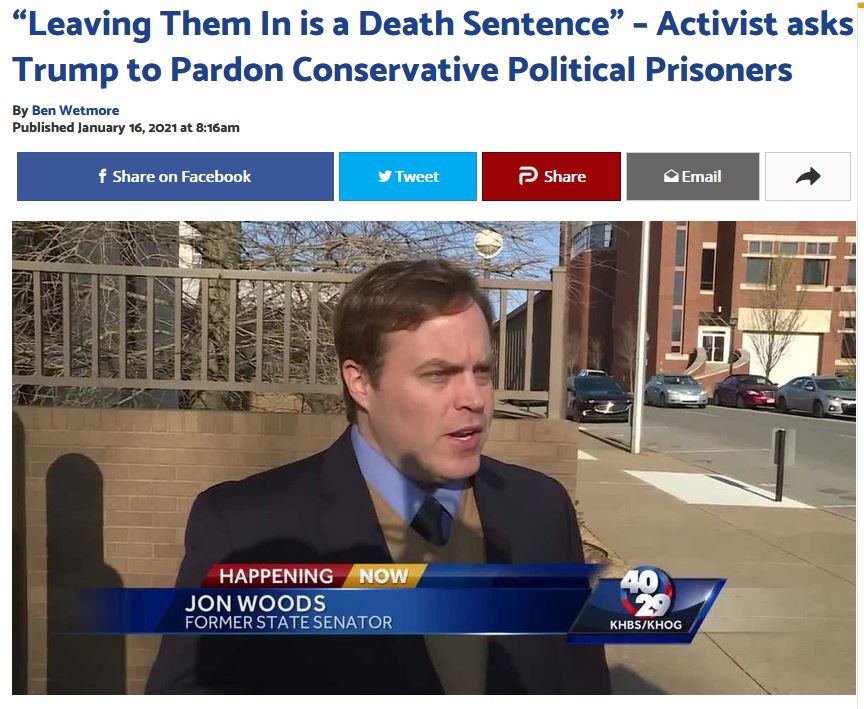This screenshot has width=864, height=709.
Task: Select the Tweet button label
Action: coord(417,176)
